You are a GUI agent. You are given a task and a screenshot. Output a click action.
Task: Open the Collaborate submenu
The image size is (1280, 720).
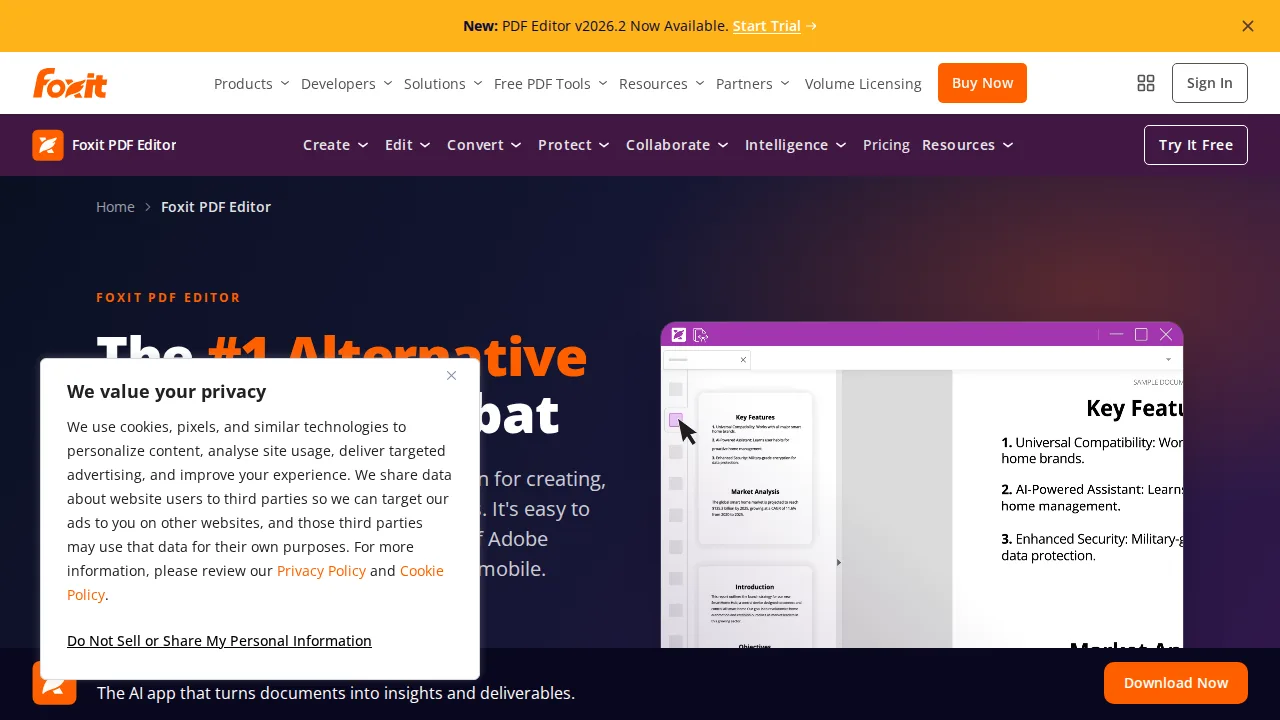(x=678, y=145)
